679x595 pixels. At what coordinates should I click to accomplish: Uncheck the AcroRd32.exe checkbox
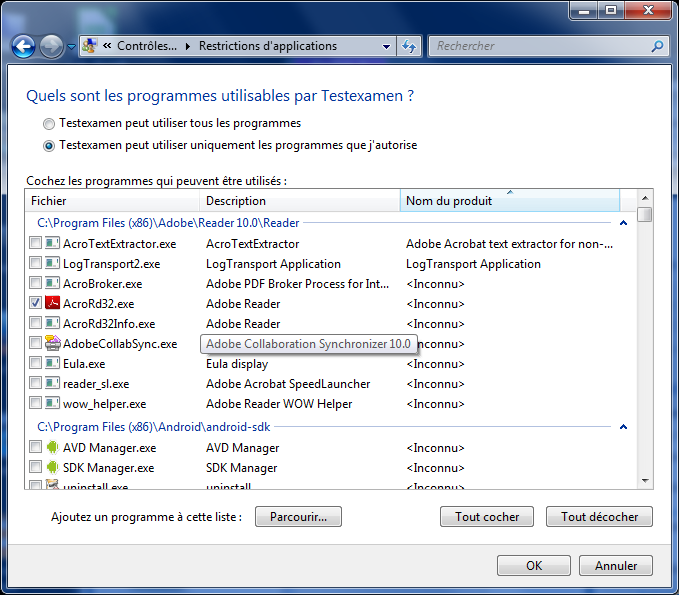click(36, 303)
